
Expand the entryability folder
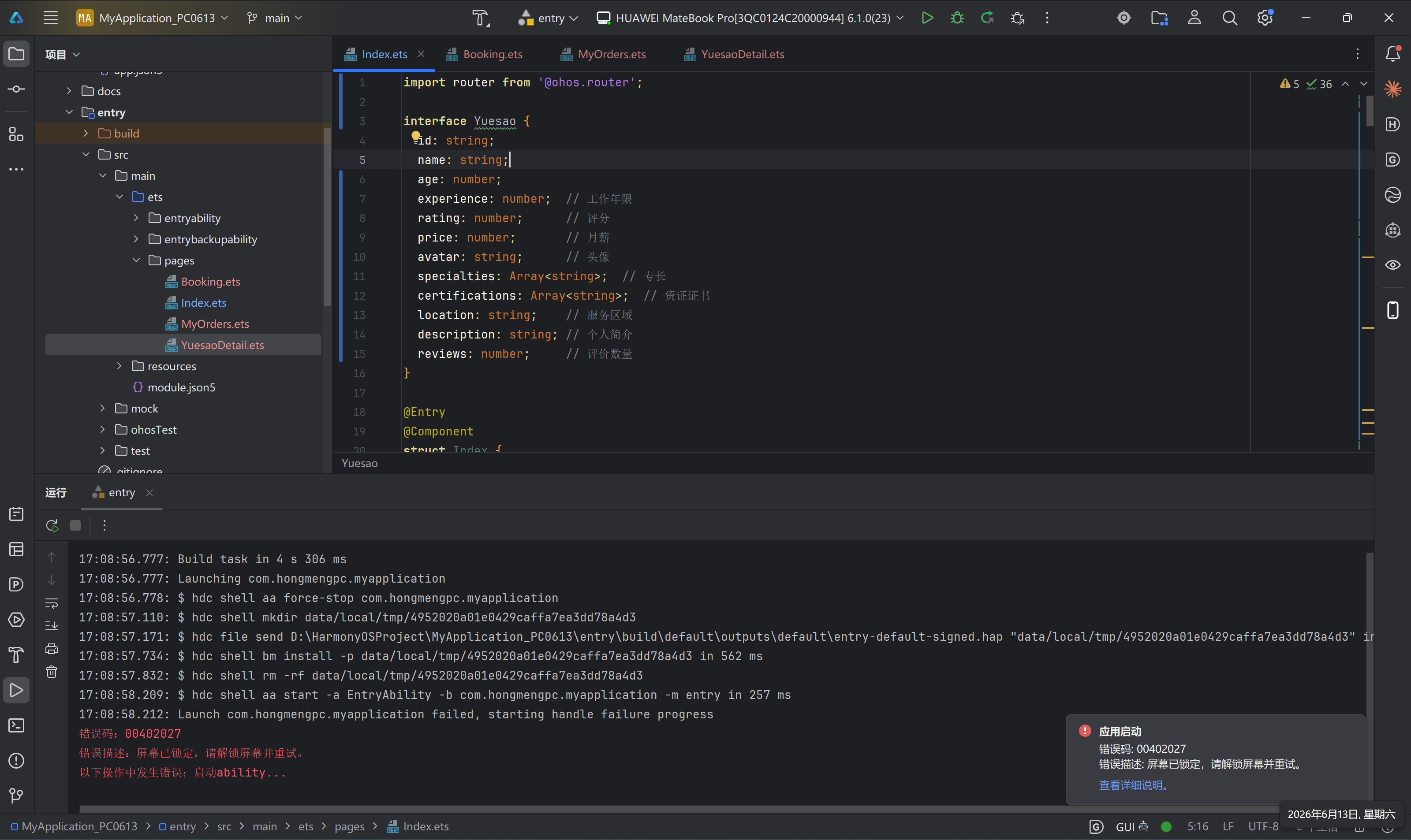(136, 217)
